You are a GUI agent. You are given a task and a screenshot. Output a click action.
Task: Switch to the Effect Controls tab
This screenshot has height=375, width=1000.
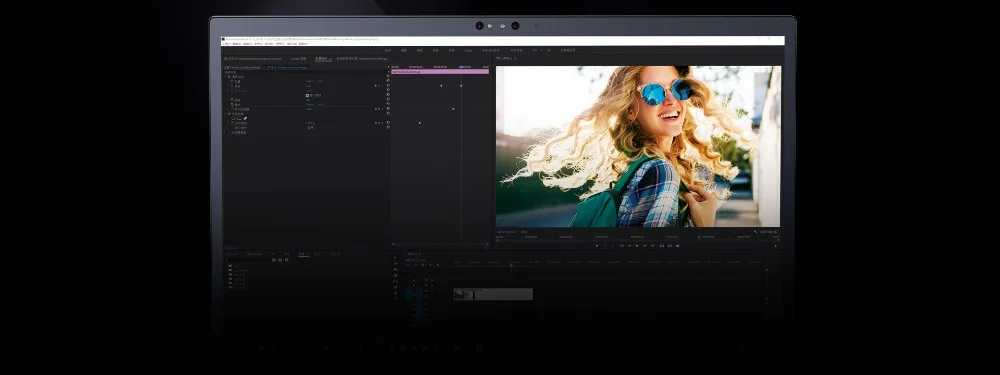[x=323, y=58]
